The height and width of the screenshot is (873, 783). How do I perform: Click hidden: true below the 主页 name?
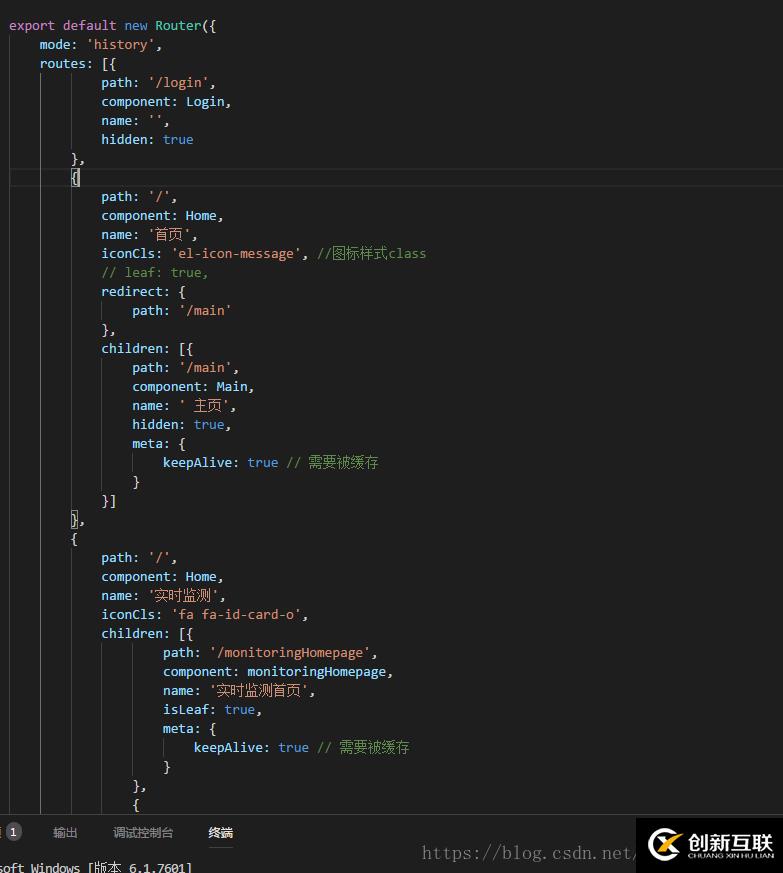point(181,424)
